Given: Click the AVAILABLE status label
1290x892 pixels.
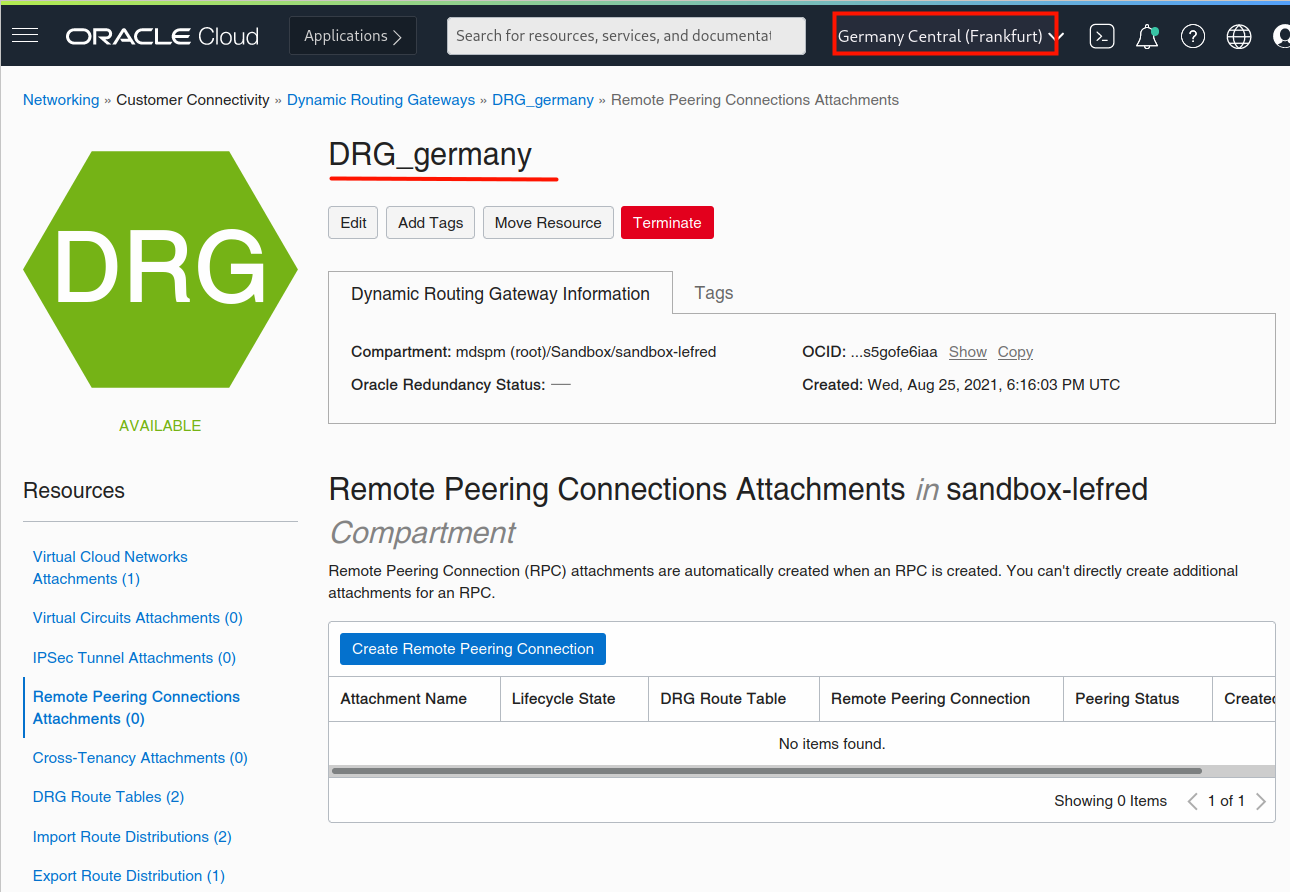Looking at the screenshot, I should (160, 426).
